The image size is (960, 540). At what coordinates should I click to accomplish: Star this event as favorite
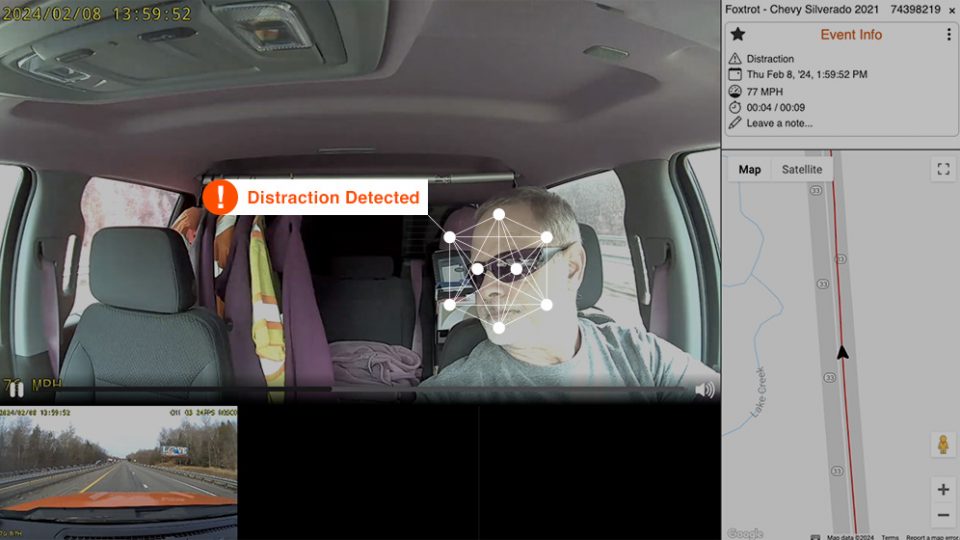click(x=738, y=34)
